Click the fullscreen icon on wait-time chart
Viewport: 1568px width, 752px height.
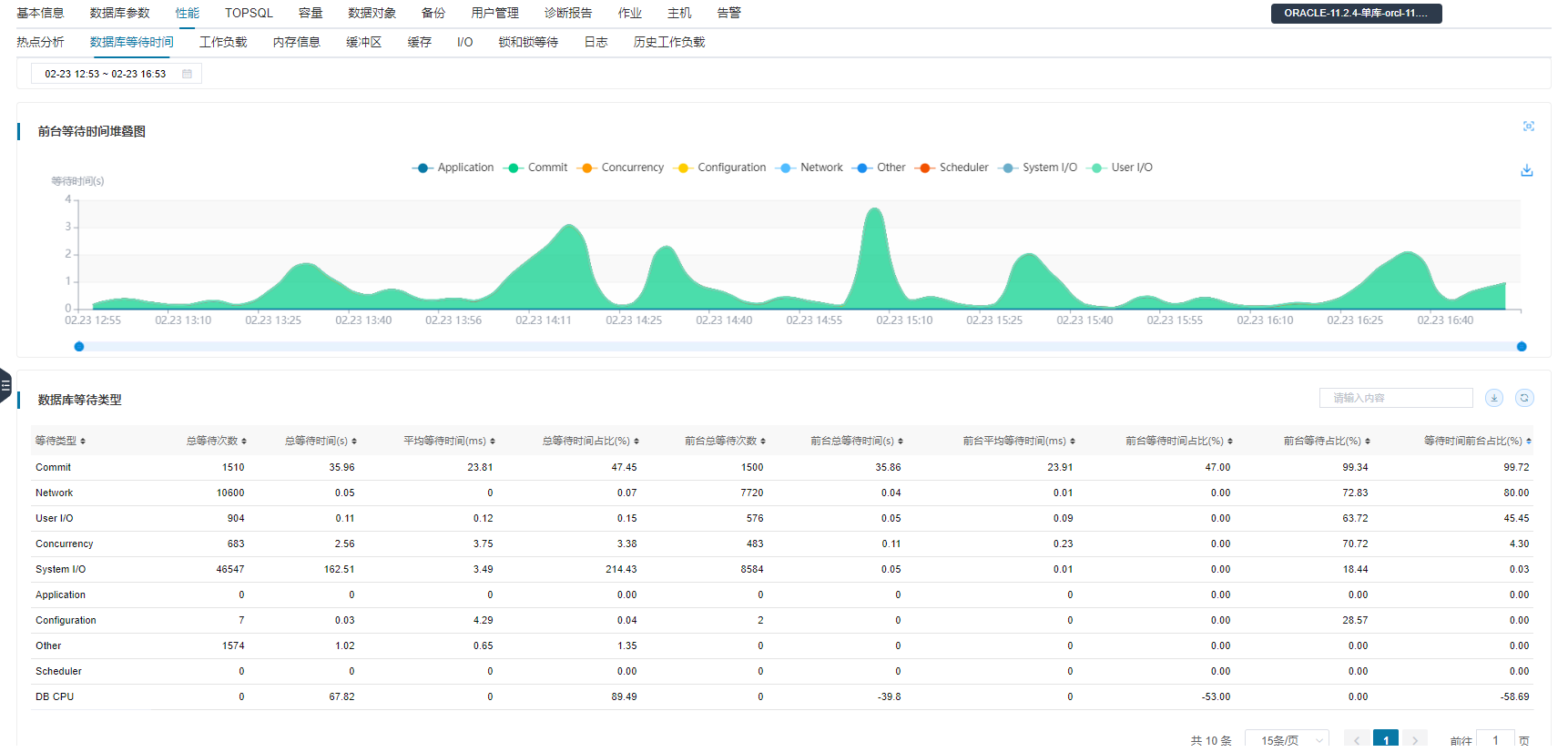pos(1528,127)
